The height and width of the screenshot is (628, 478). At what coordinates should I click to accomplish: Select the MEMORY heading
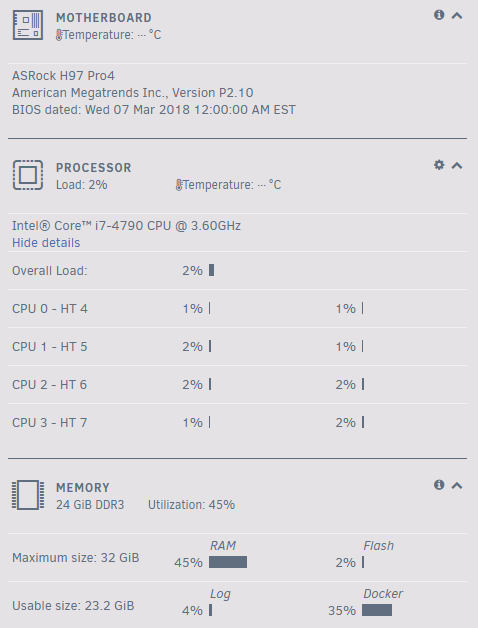[83, 487]
